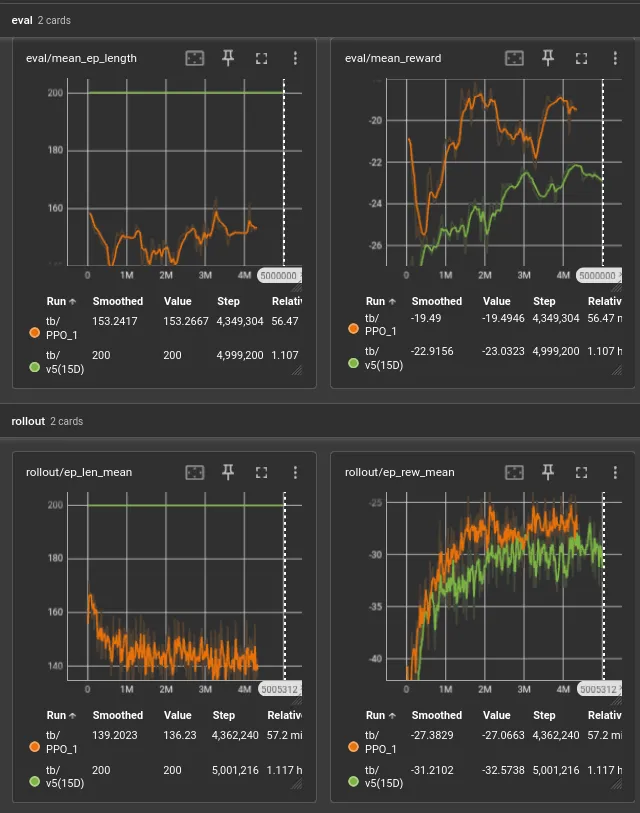The image size is (640, 813).
Task: Click the 5000000 step marker on eval/mean_reward
Action: [599, 276]
